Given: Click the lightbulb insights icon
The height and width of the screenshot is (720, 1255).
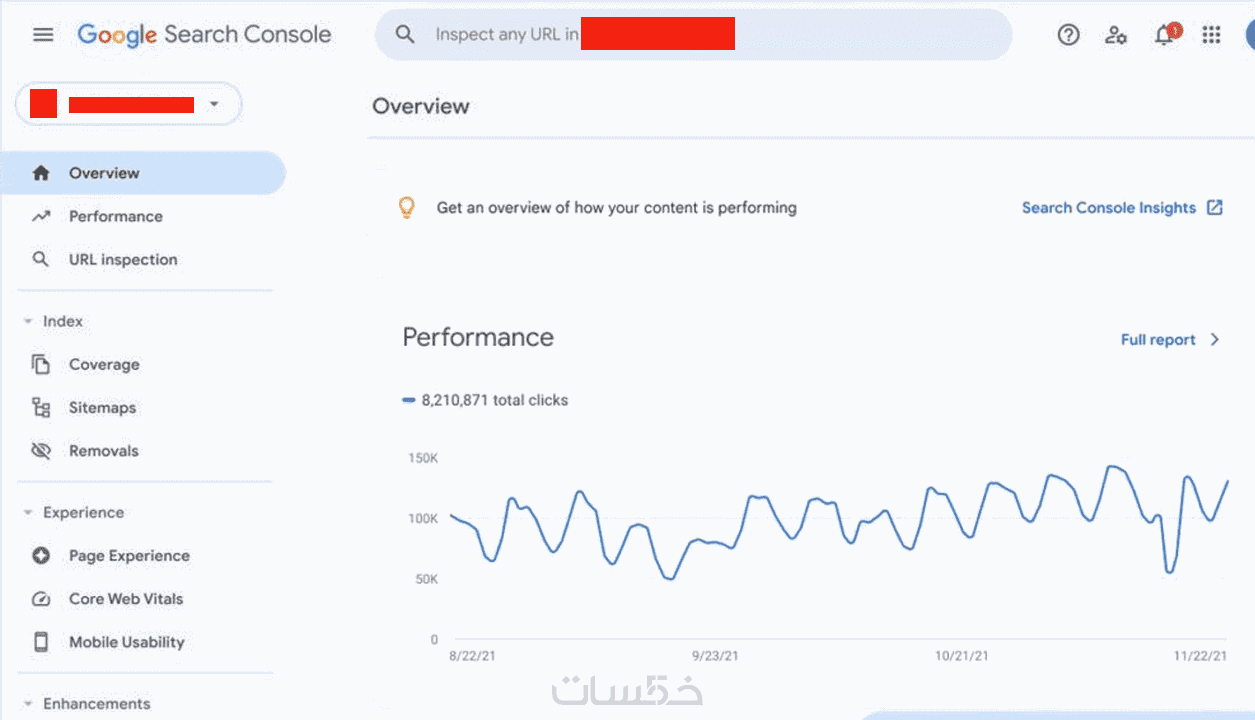Looking at the screenshot, I should click(x=406, y=208).
